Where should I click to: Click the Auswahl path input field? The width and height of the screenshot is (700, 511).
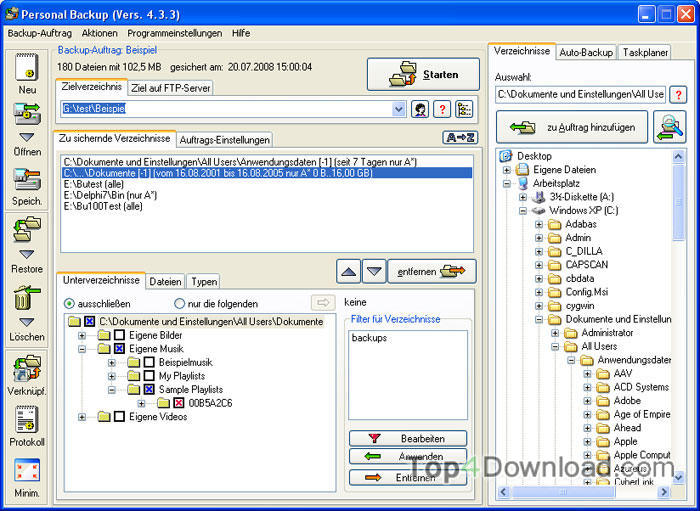click(x=580, y=95)
